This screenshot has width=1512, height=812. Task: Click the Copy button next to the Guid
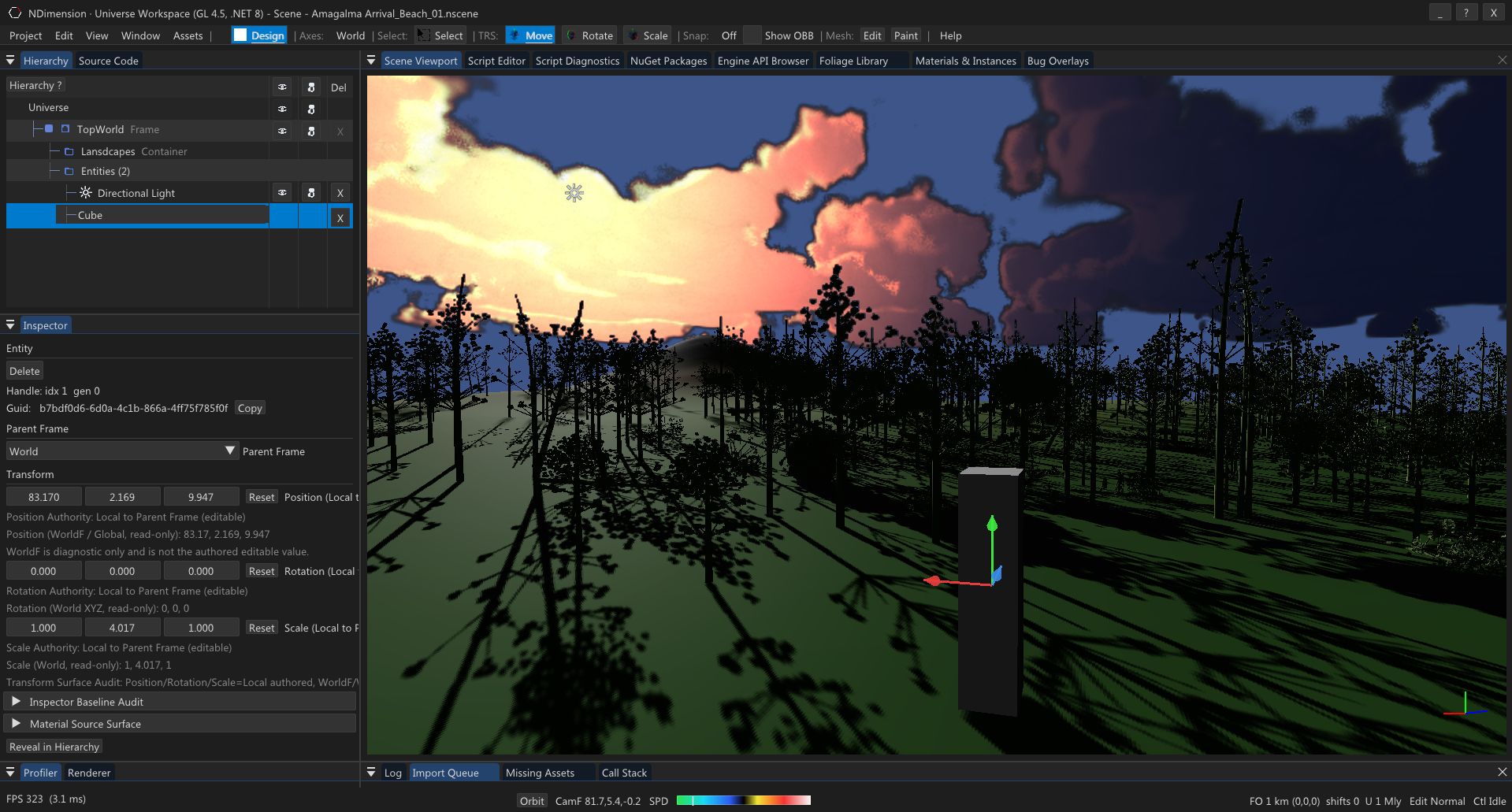point(249,407)
